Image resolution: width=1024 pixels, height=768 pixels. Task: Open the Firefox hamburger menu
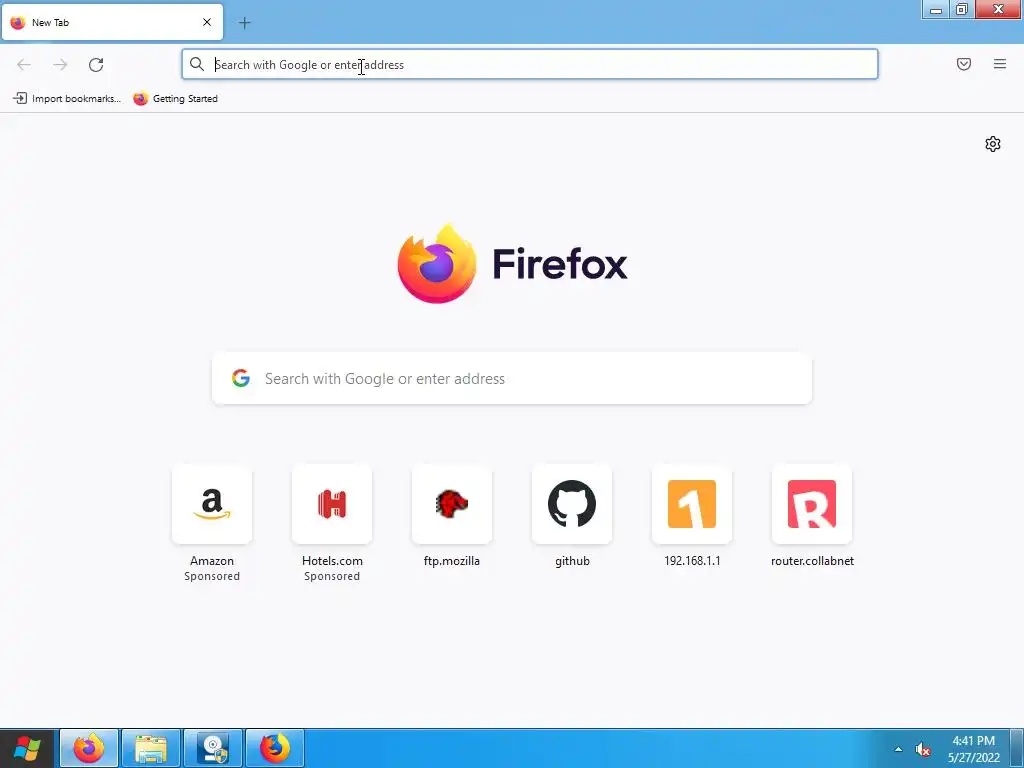point(1000,64)
